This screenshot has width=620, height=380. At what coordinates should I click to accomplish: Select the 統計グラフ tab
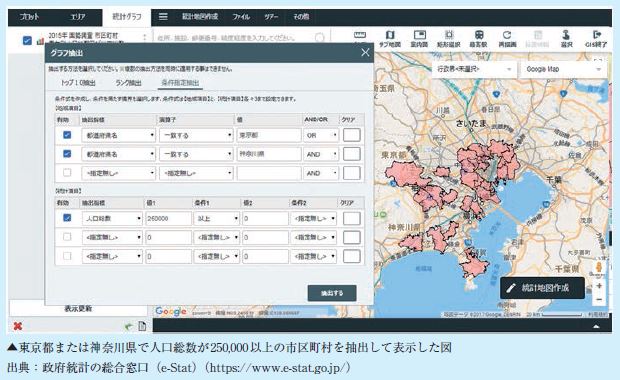tap(127, 17)
